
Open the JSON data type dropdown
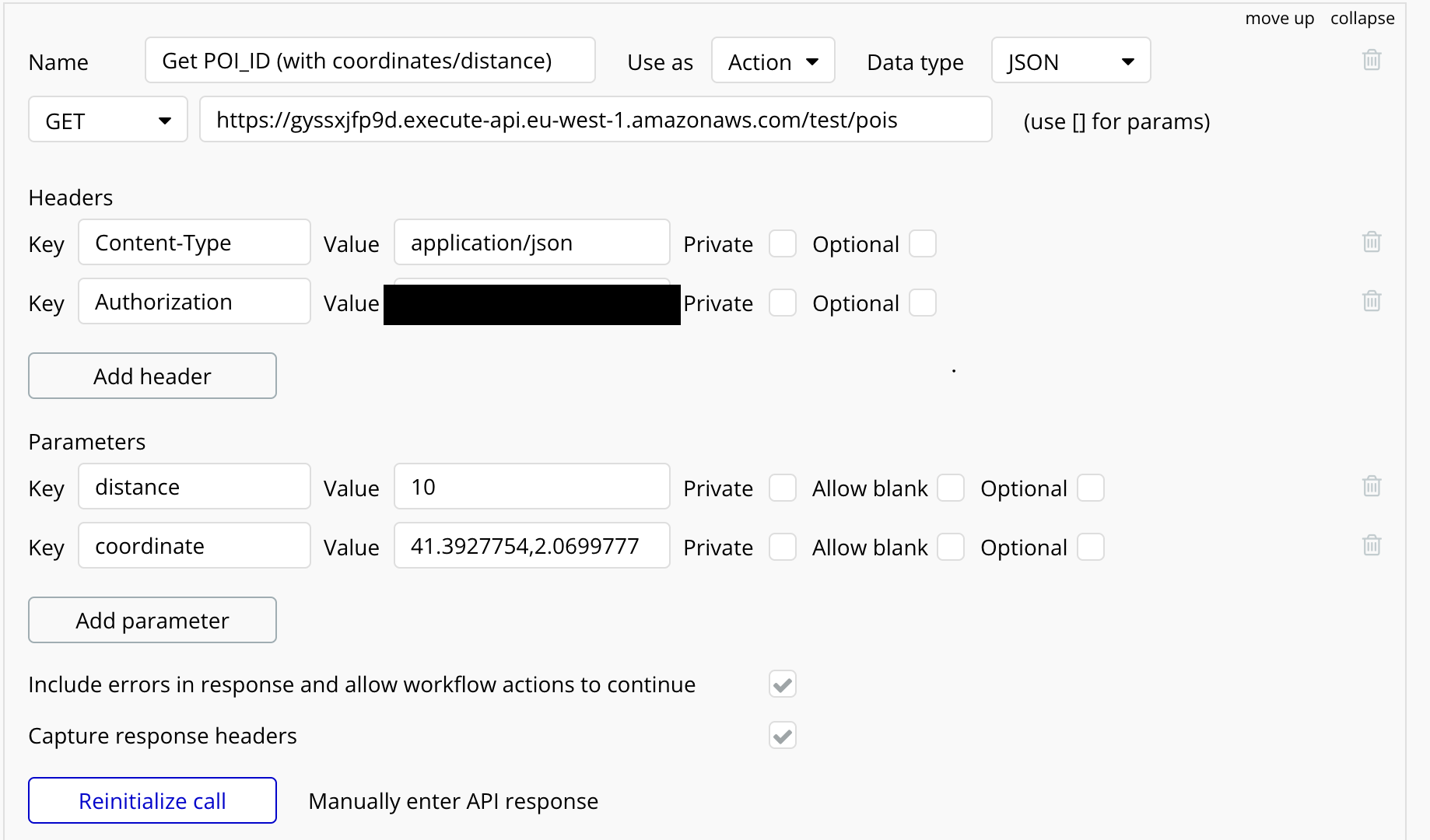(1071, 61)
